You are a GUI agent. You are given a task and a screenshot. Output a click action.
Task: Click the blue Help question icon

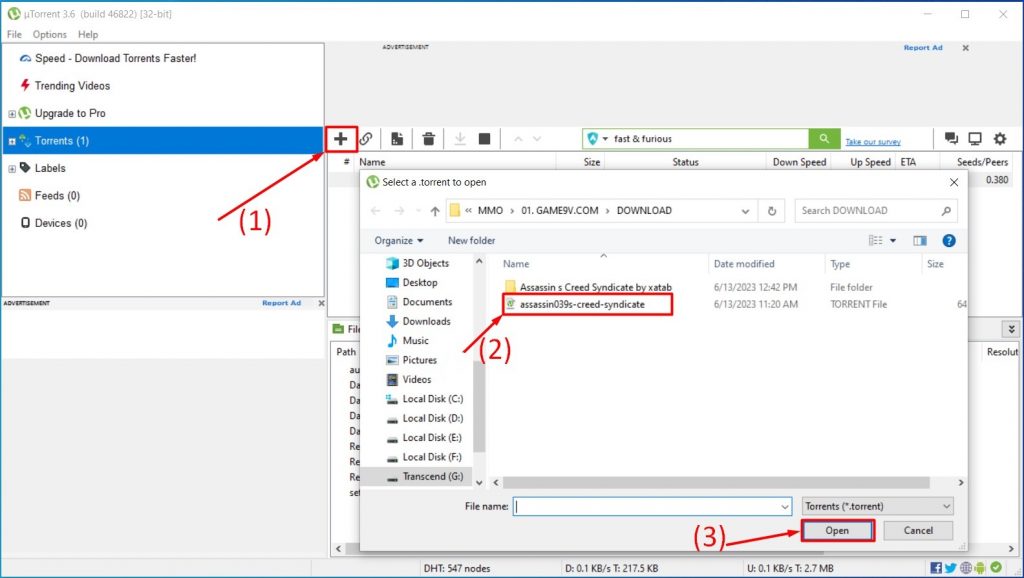(949, 240)
